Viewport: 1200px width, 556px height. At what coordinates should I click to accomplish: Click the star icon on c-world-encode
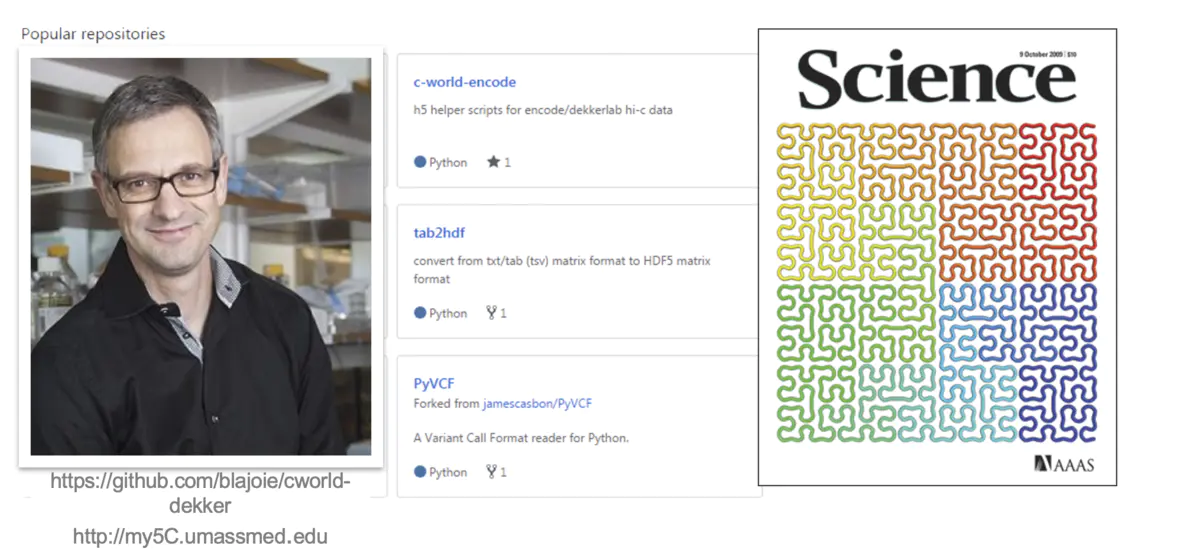pyautogui.click(x=492, y=162)
